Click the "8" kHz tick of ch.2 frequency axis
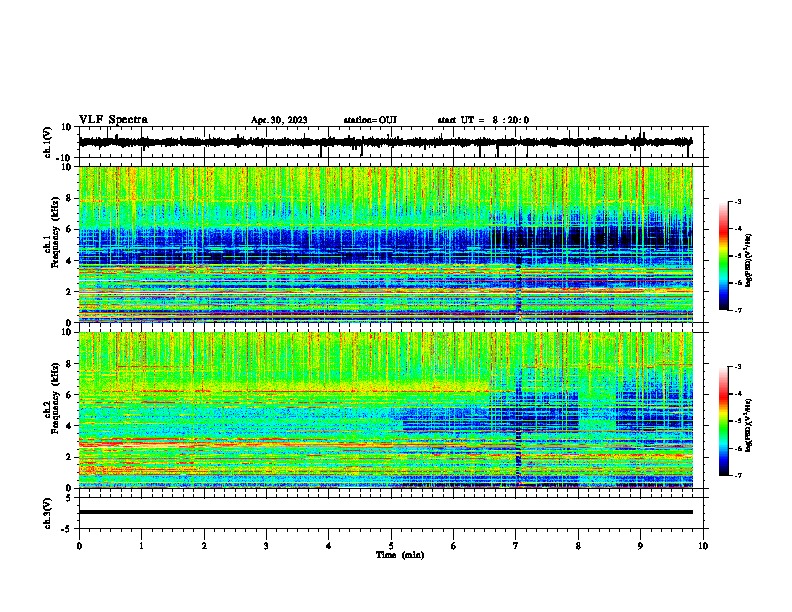Viewport: 792px width, 612px height. (x=69, y=364)
